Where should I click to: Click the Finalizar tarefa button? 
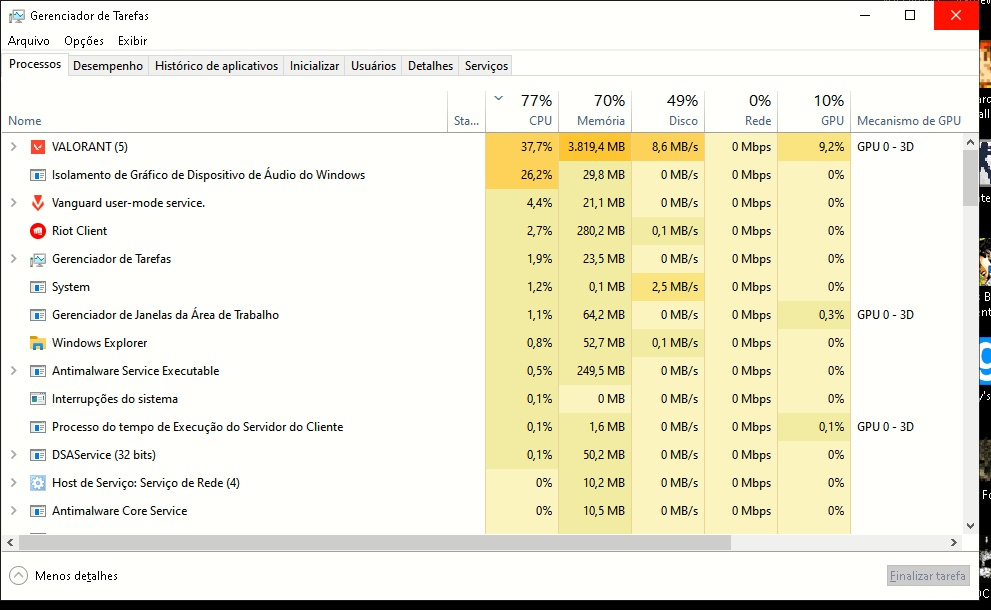click(x=928, y=576)
